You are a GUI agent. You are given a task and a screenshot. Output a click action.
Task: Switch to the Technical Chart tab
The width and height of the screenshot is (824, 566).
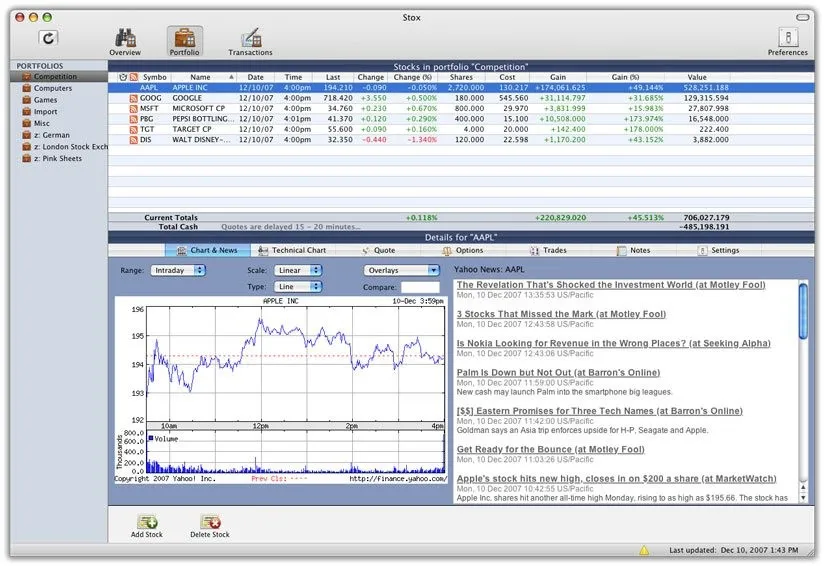coord(292,251)
